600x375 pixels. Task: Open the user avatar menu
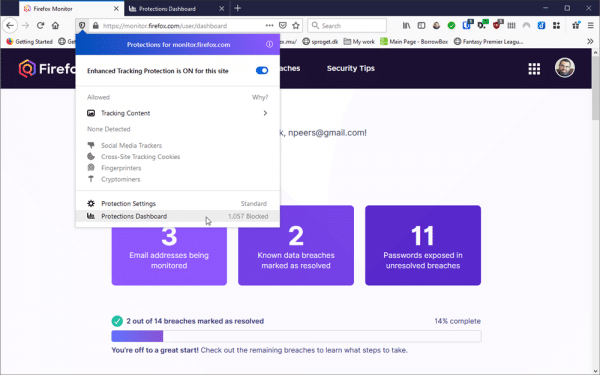click(565, 68)
